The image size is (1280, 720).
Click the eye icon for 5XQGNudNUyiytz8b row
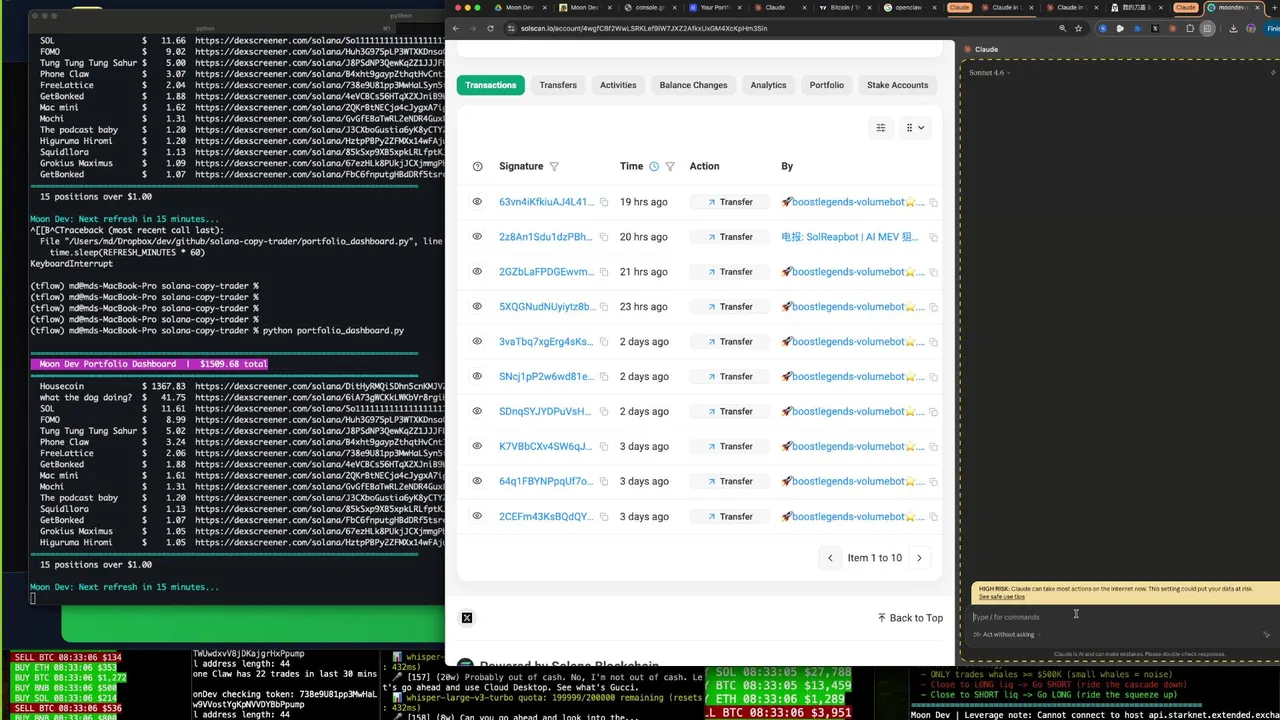click(x=477, y=307)
